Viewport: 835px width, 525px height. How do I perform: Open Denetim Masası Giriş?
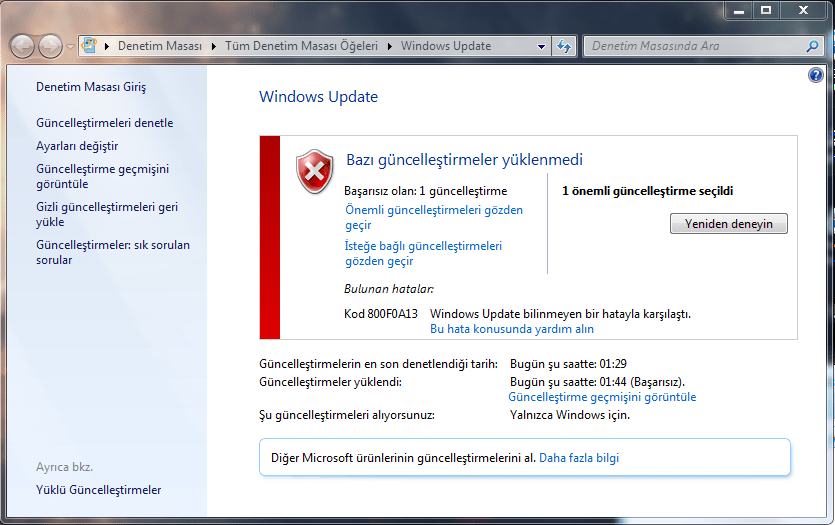pyautogui.click(x=91, y=87)
